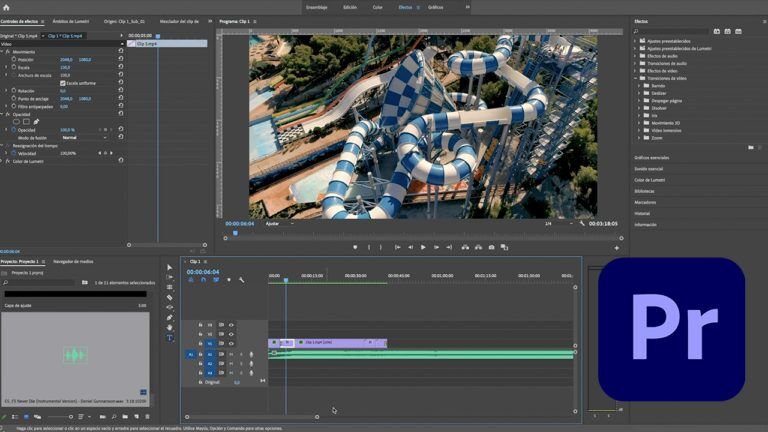Switch to the Ámbitos de Lumetri tab

[x=71, y=22]
